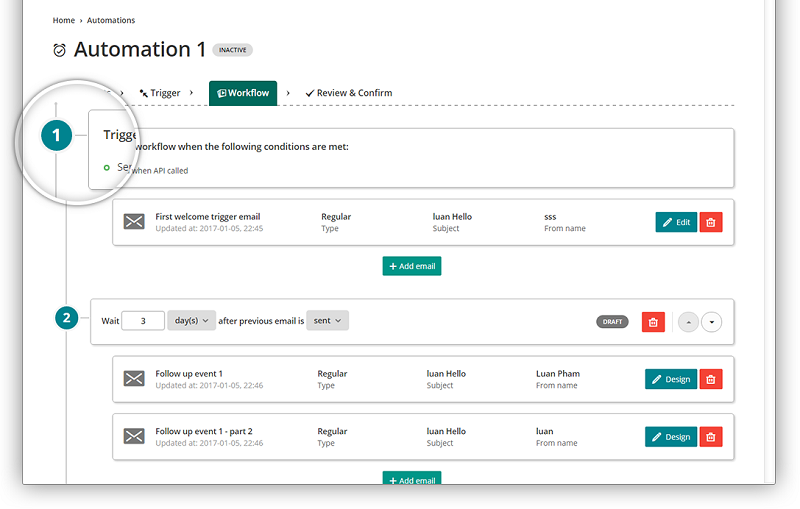800x509 pixels.
Task: Click Add email under the first welcome email
Action: (x=411, y=266)
